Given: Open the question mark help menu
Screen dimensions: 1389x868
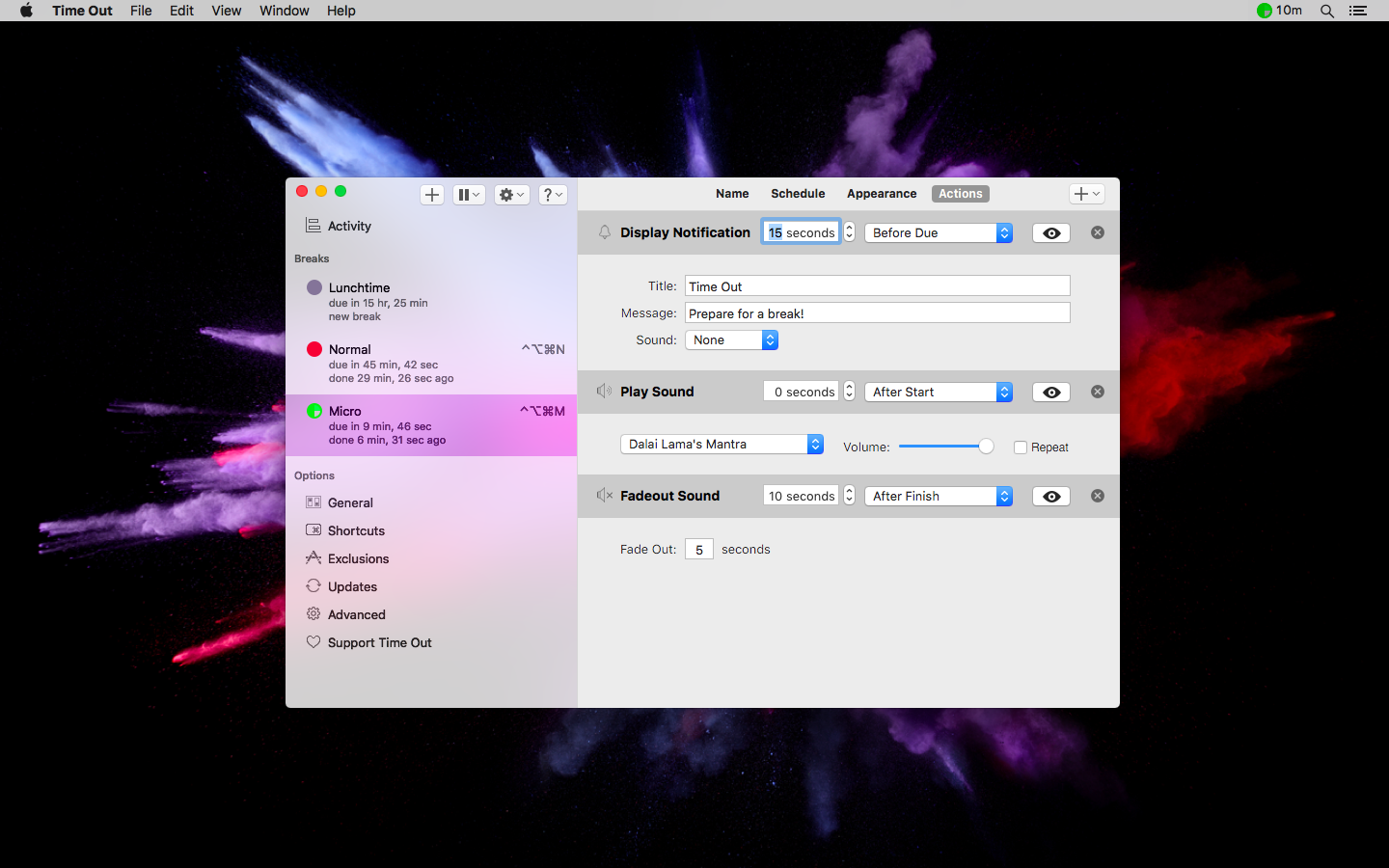Looking at the screenshot, I should coord(553,195).
